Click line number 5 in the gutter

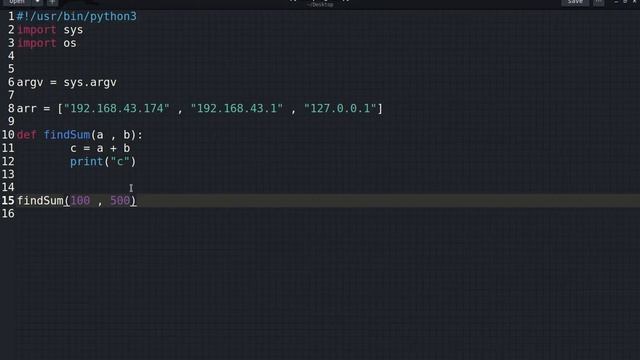tap(11, 69)
